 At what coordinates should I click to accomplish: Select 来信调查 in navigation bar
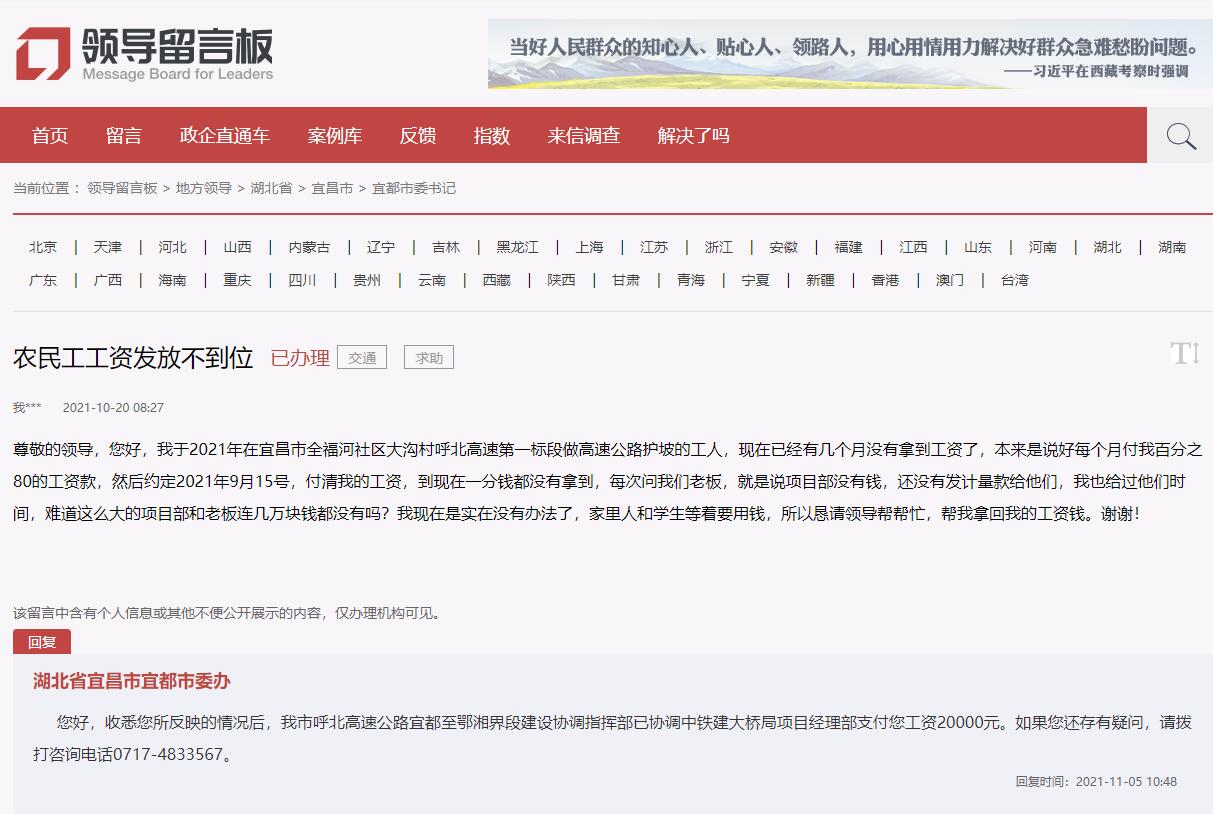[584, 136]
